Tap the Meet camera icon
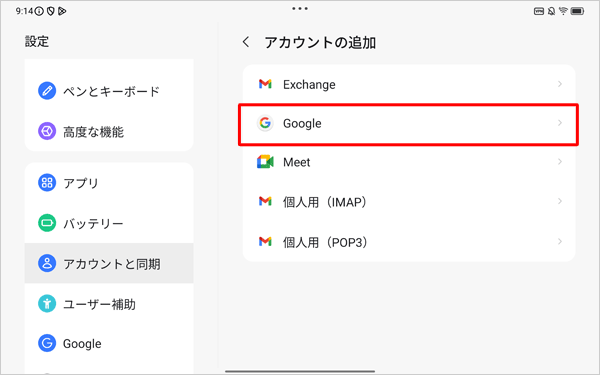The width and height of the screenshot is (600, 375). click(x=265, y=162)
